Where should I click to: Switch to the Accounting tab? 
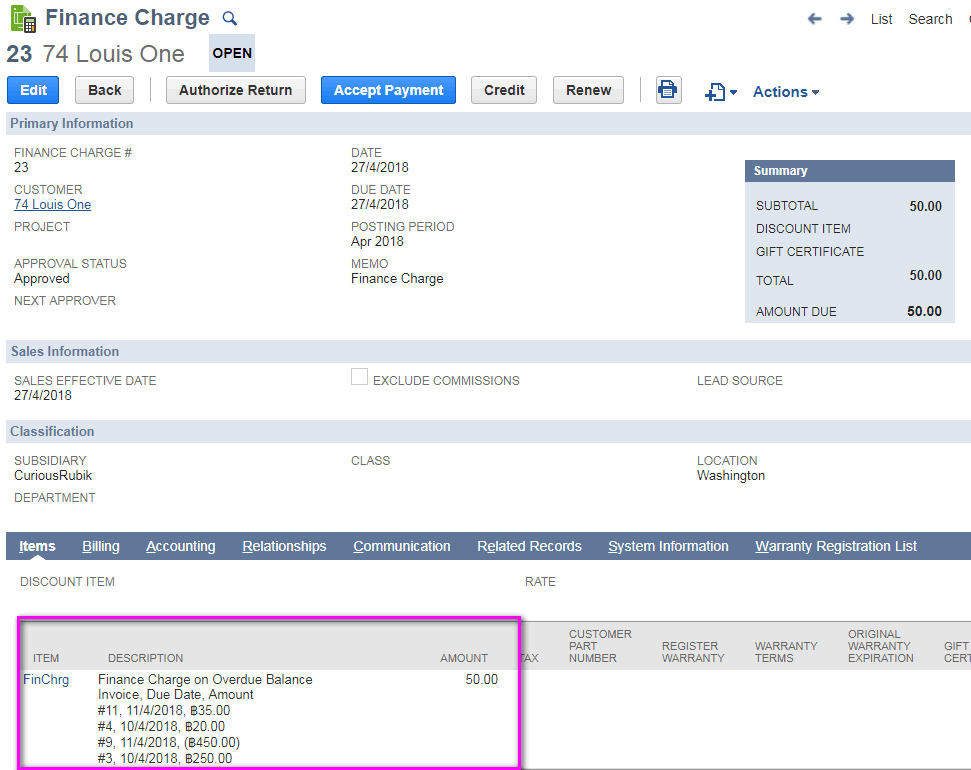pyautogui.click(x=180, y=546)
